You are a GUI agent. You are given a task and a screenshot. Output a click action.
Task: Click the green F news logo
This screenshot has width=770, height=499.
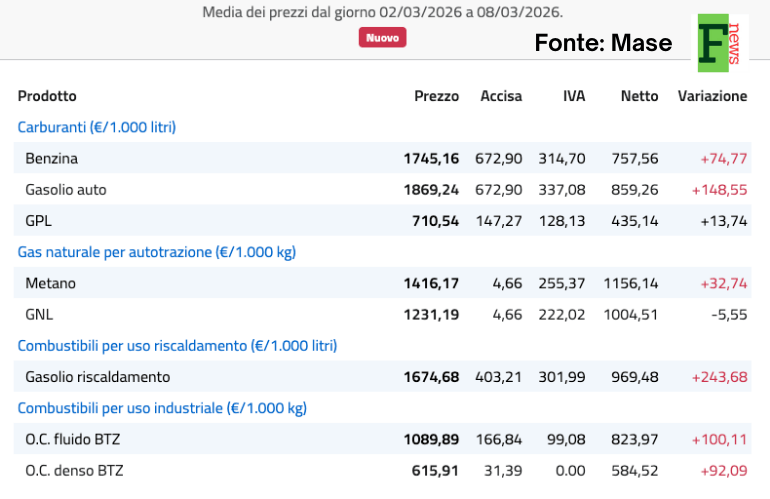(x=720, y=43)
